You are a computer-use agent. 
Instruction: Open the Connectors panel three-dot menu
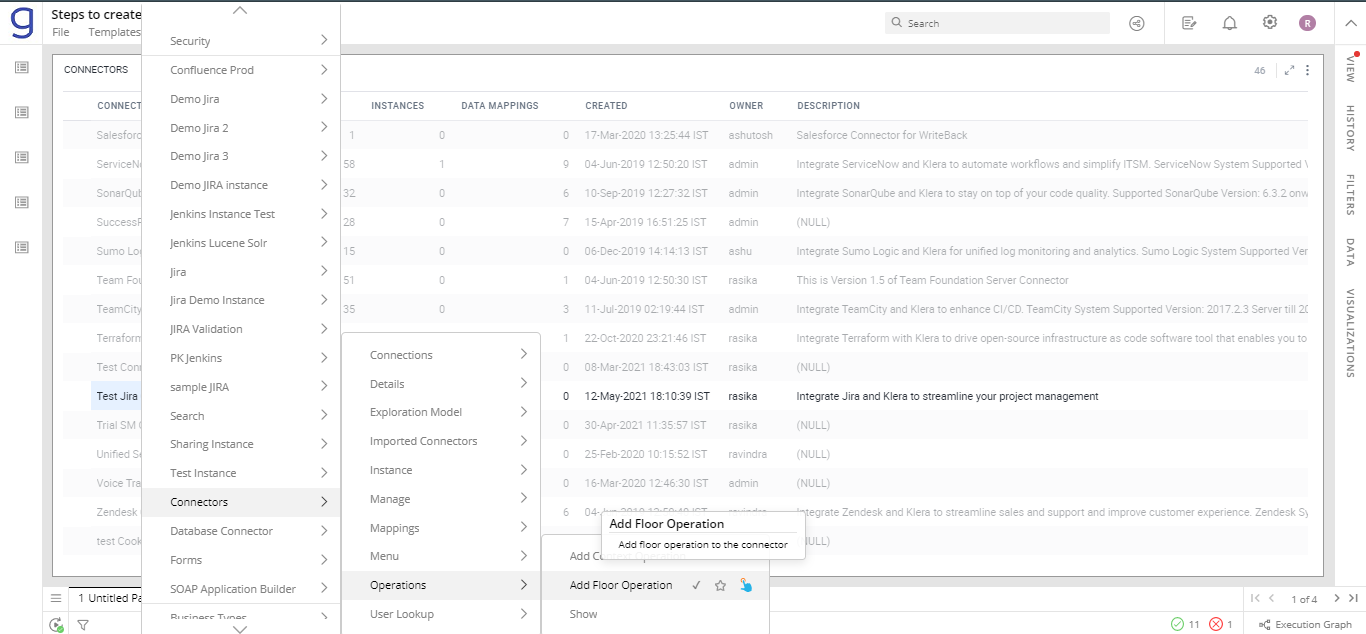(x=1307, y=70)
